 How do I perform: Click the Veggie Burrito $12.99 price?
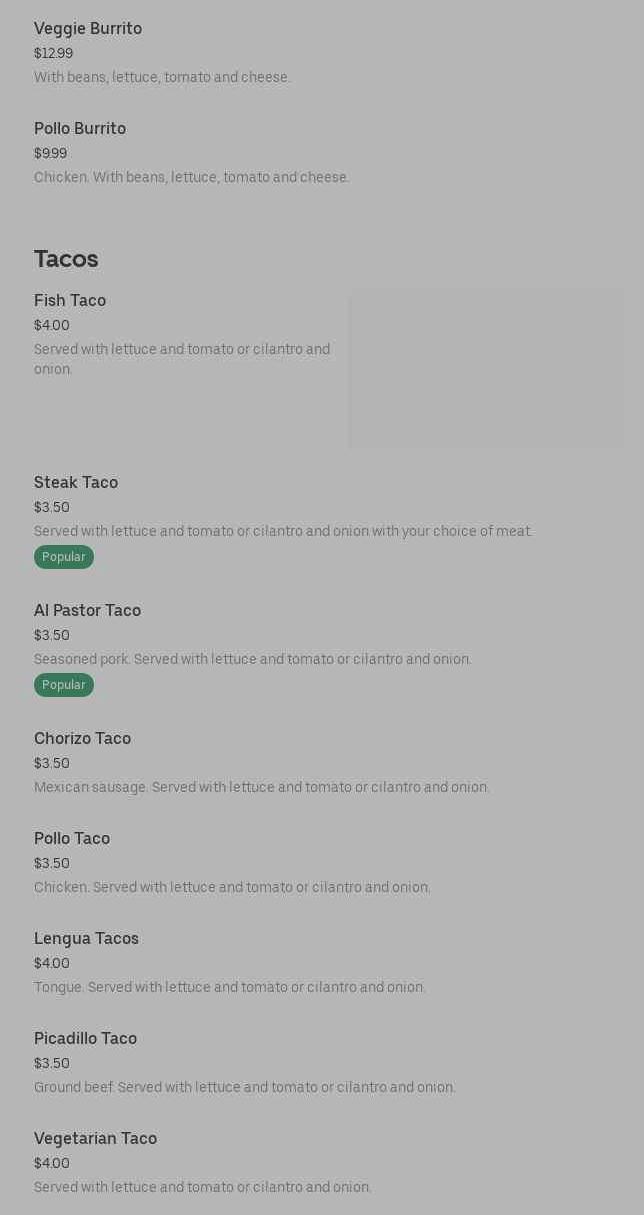(53, 54)
